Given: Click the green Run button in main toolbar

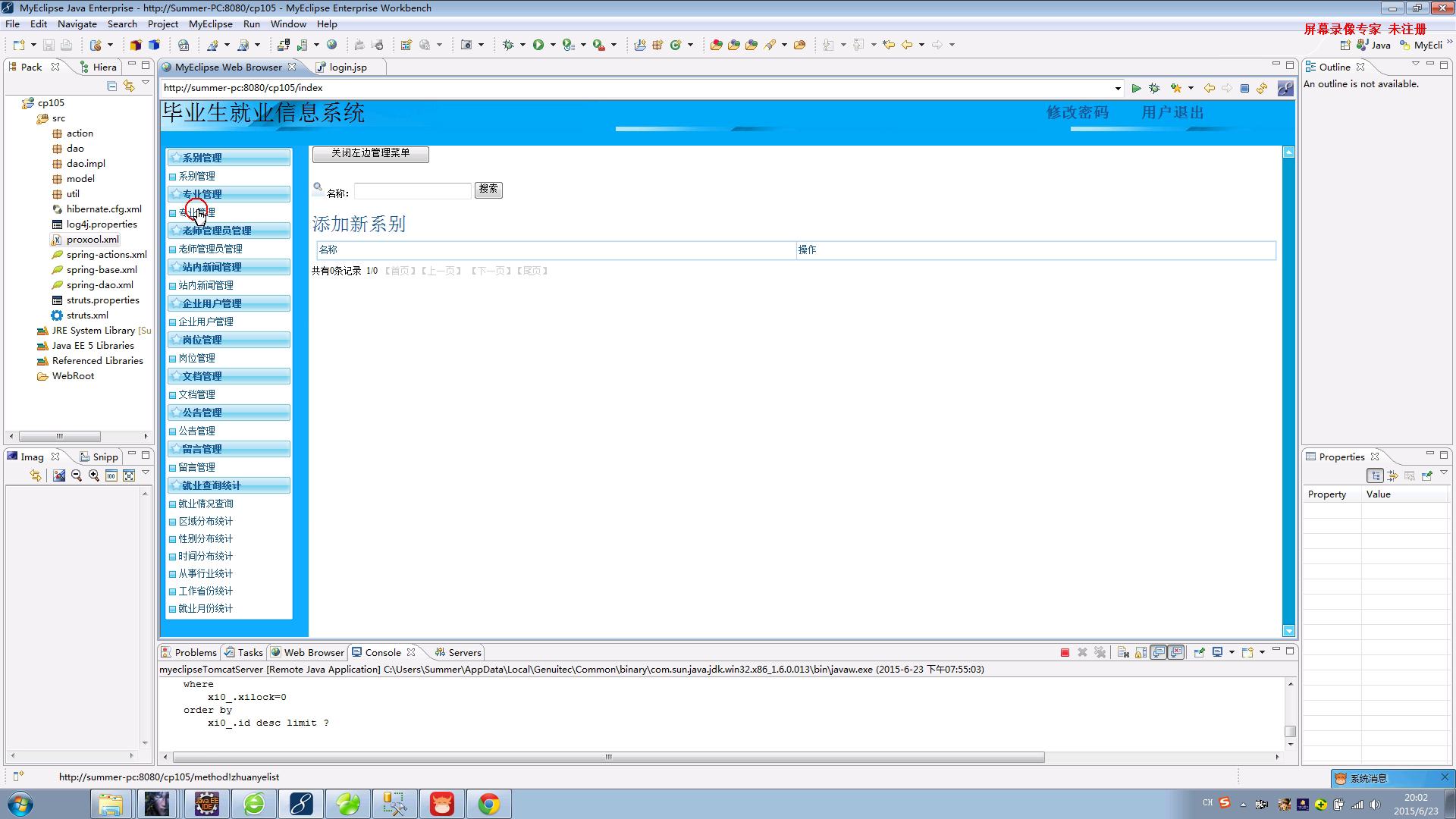Looking at the screenshot, I should pyautogui.click(x=538, y=45).
